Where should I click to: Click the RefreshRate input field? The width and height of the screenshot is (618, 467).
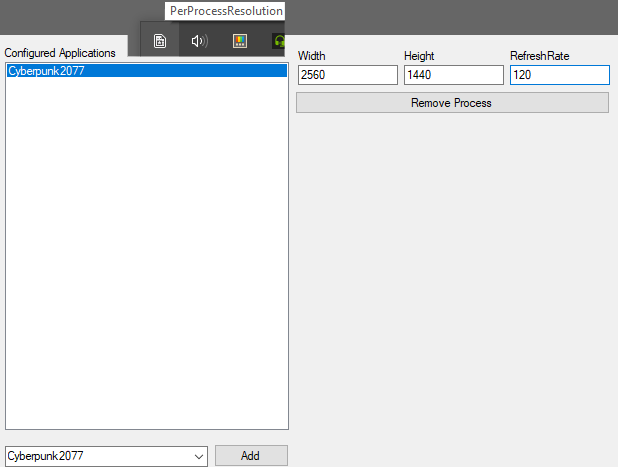(560, 75)
